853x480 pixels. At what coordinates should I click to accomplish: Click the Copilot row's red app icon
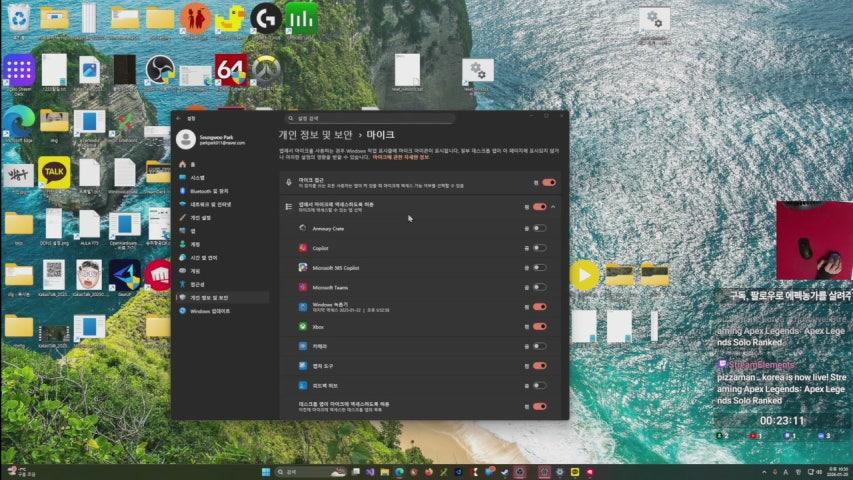303,248
